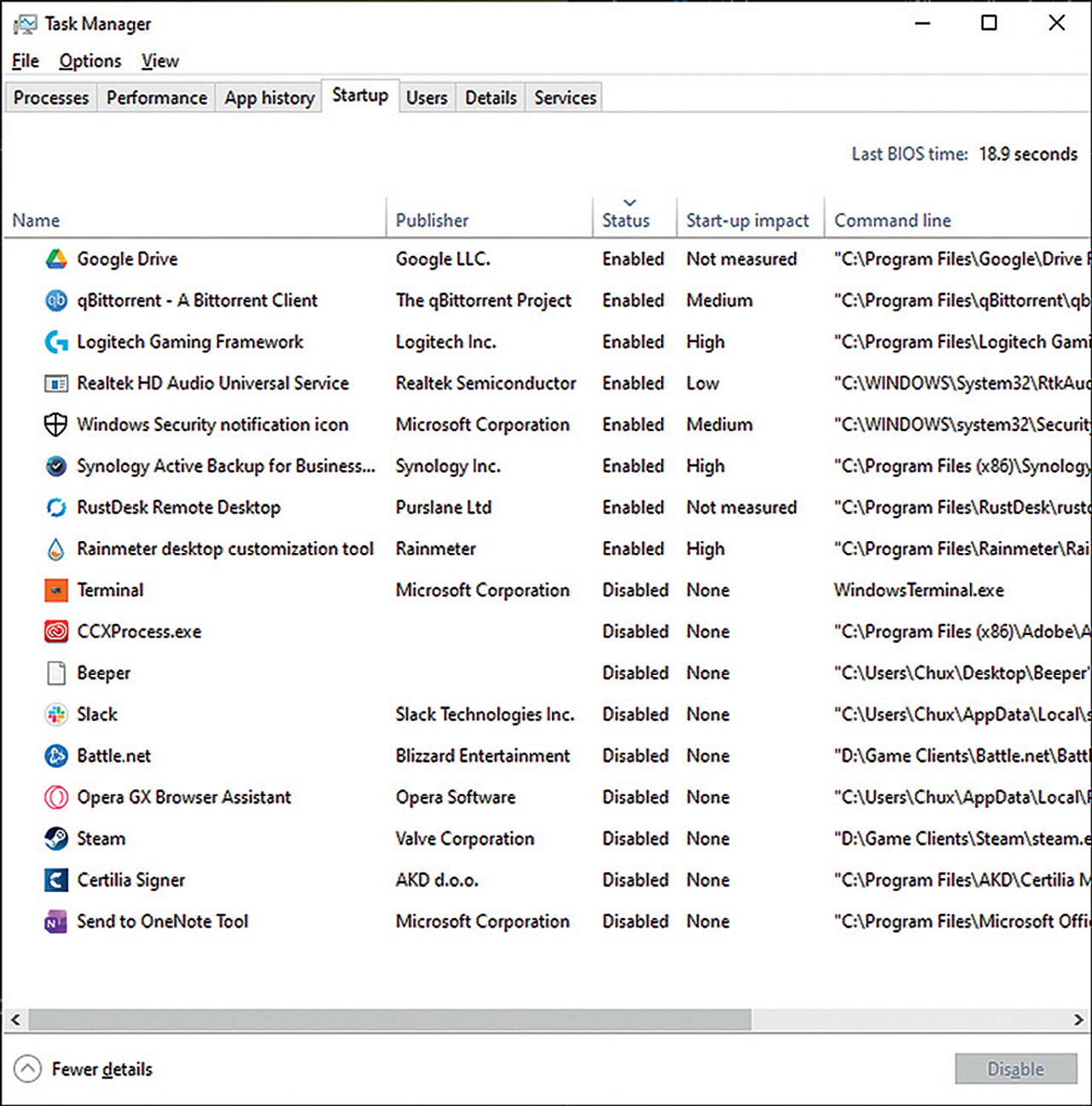
Task: Select the Terminal startup entry row
Action: point(111,591)
